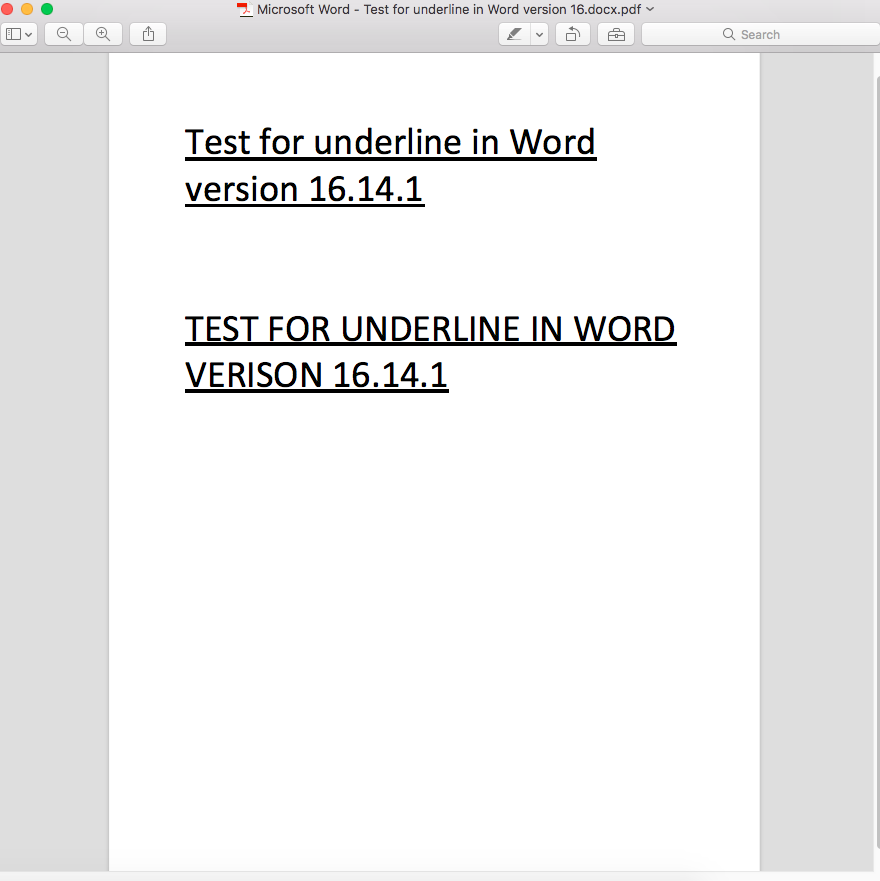The image size is (880, 881).
Task: Click the text "Test for underline in Word"
Action: [390, 142]
